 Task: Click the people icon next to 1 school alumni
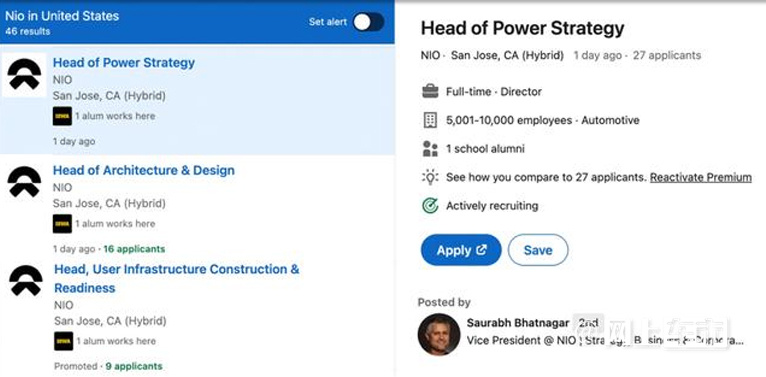(x=430, y=148)
